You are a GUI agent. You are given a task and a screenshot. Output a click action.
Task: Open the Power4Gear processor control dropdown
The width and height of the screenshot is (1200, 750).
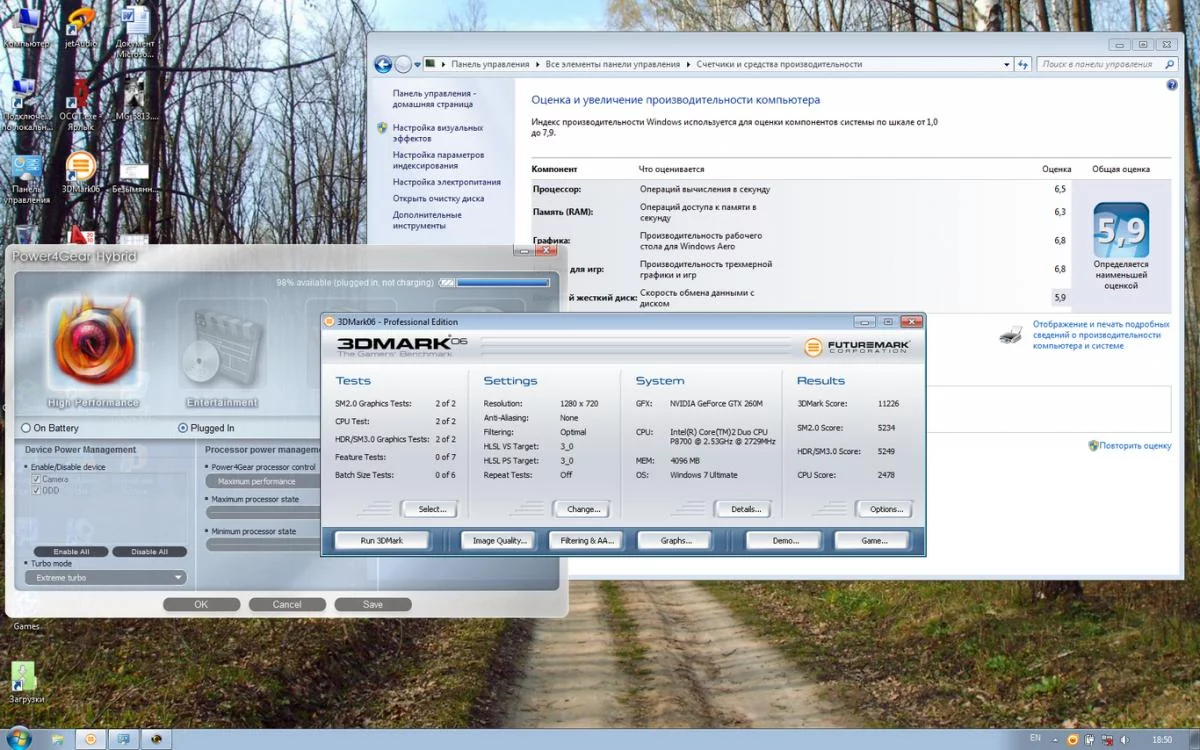(262, 481)
